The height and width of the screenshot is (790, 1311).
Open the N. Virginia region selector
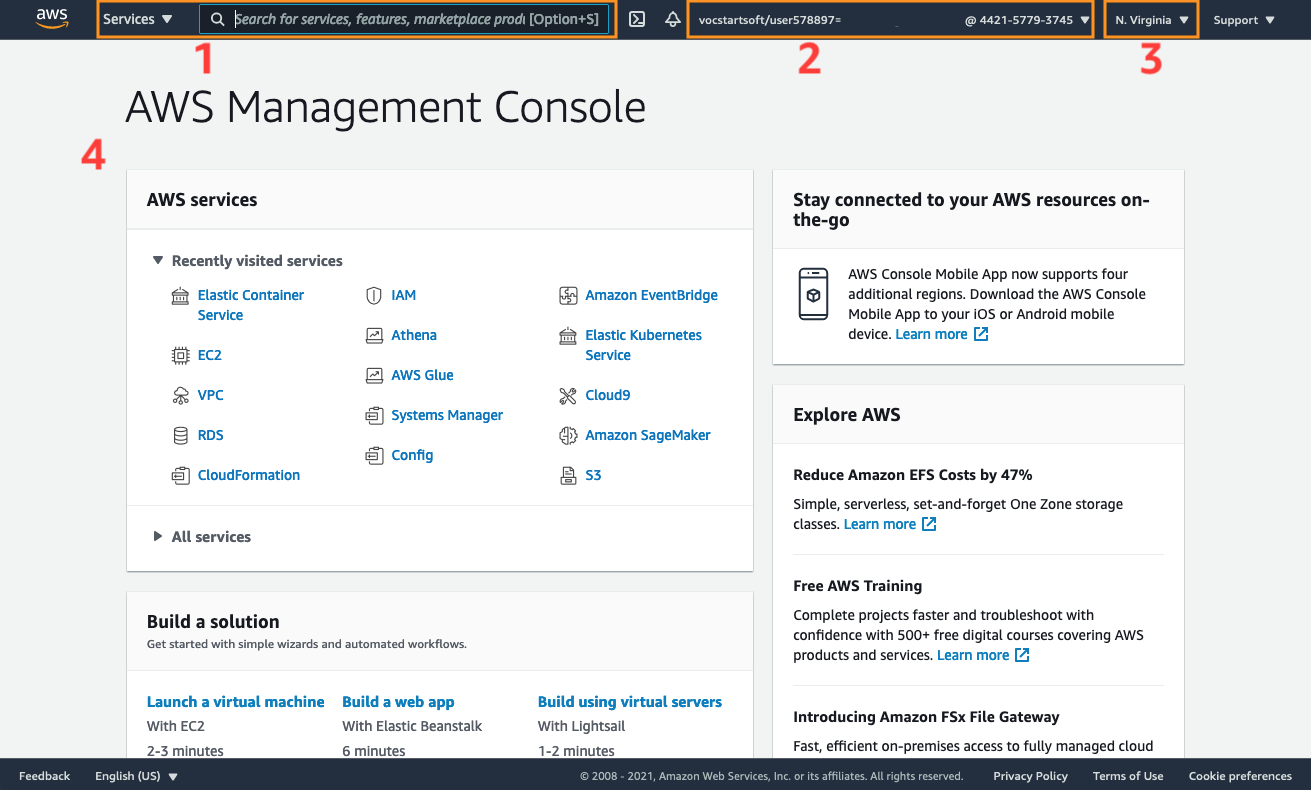[1152, 20]
